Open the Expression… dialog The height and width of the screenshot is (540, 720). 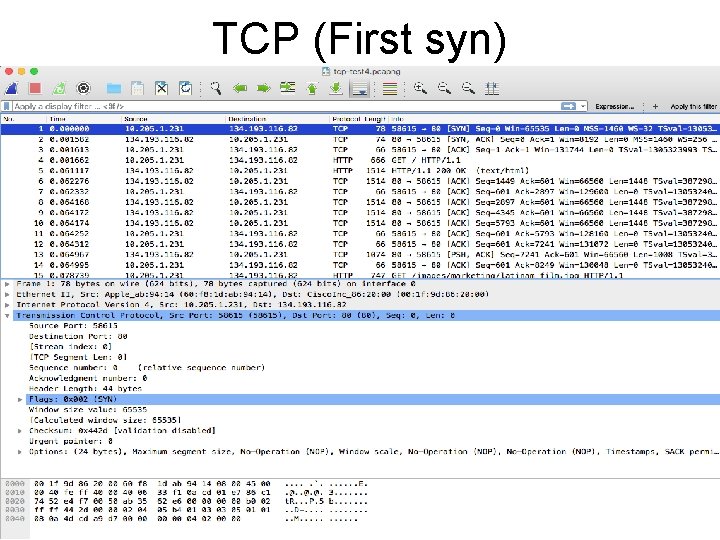pyautogui.click(x=614, y=107)
